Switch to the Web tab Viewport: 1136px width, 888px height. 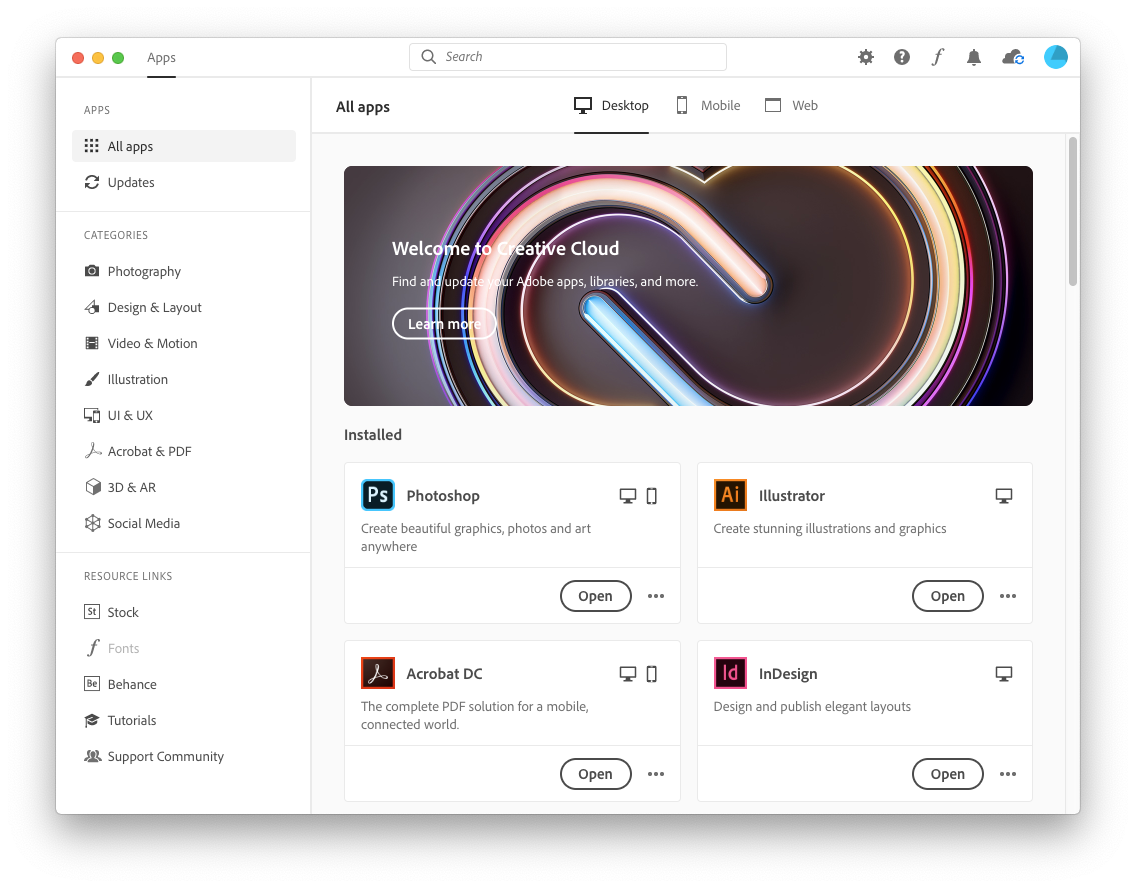[791, 106]
